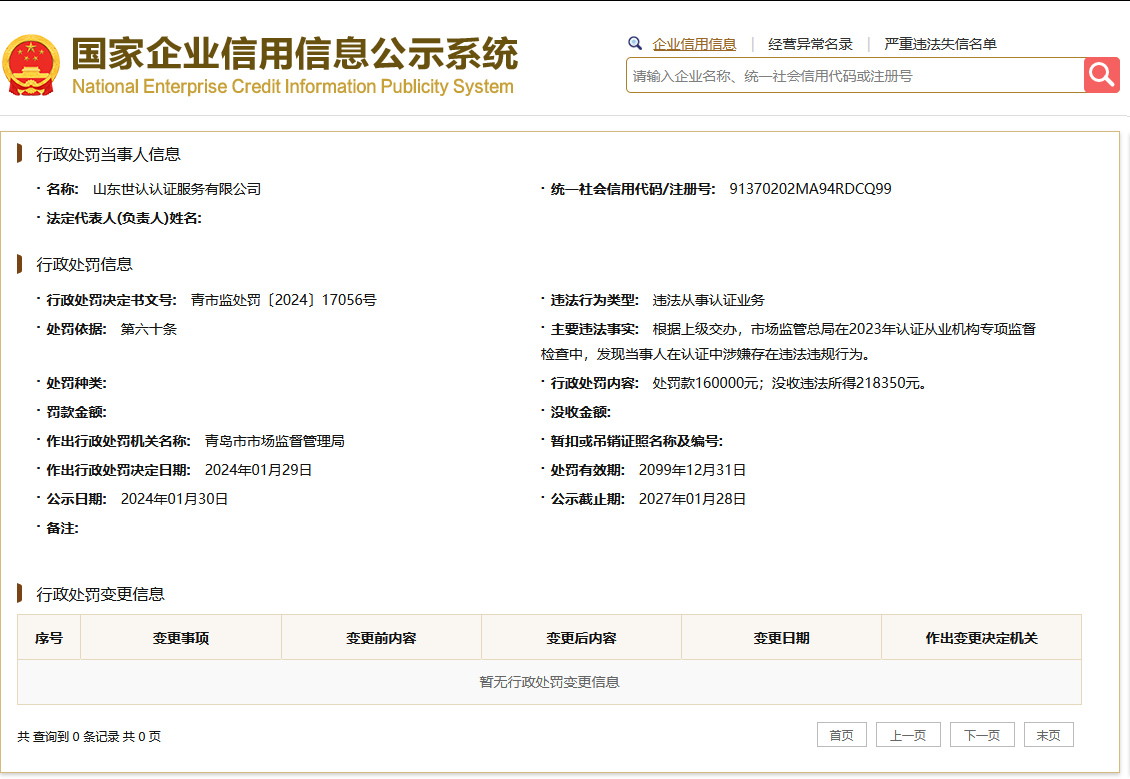The image size is (1130, 779).
Task: Click publication date 2024年01月30日
Action: pyautogui.click(x=174, y=499)
